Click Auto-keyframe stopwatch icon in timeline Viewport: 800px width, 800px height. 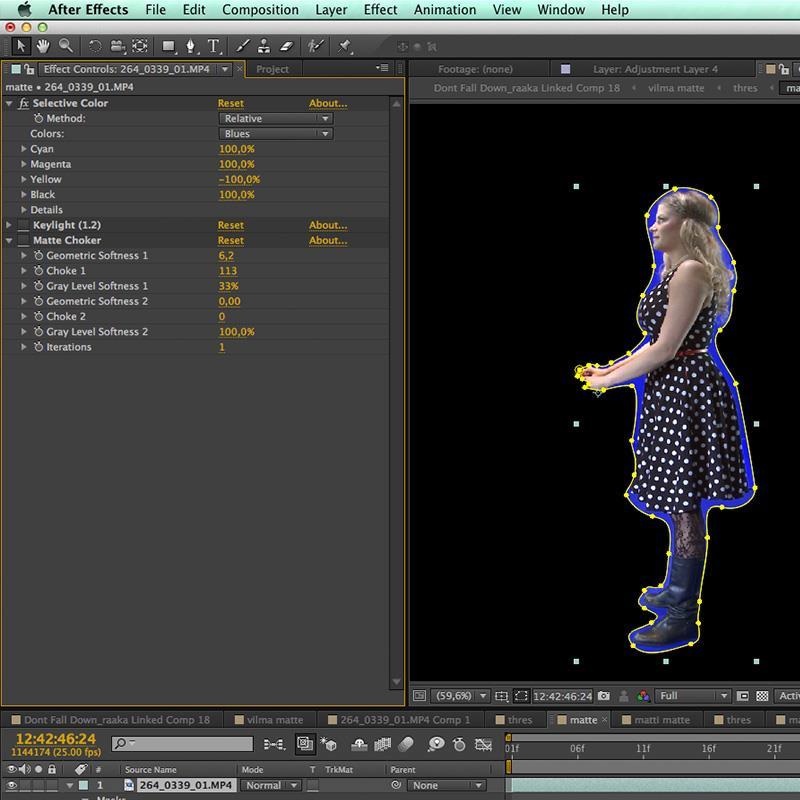click(x=459, y=744)
